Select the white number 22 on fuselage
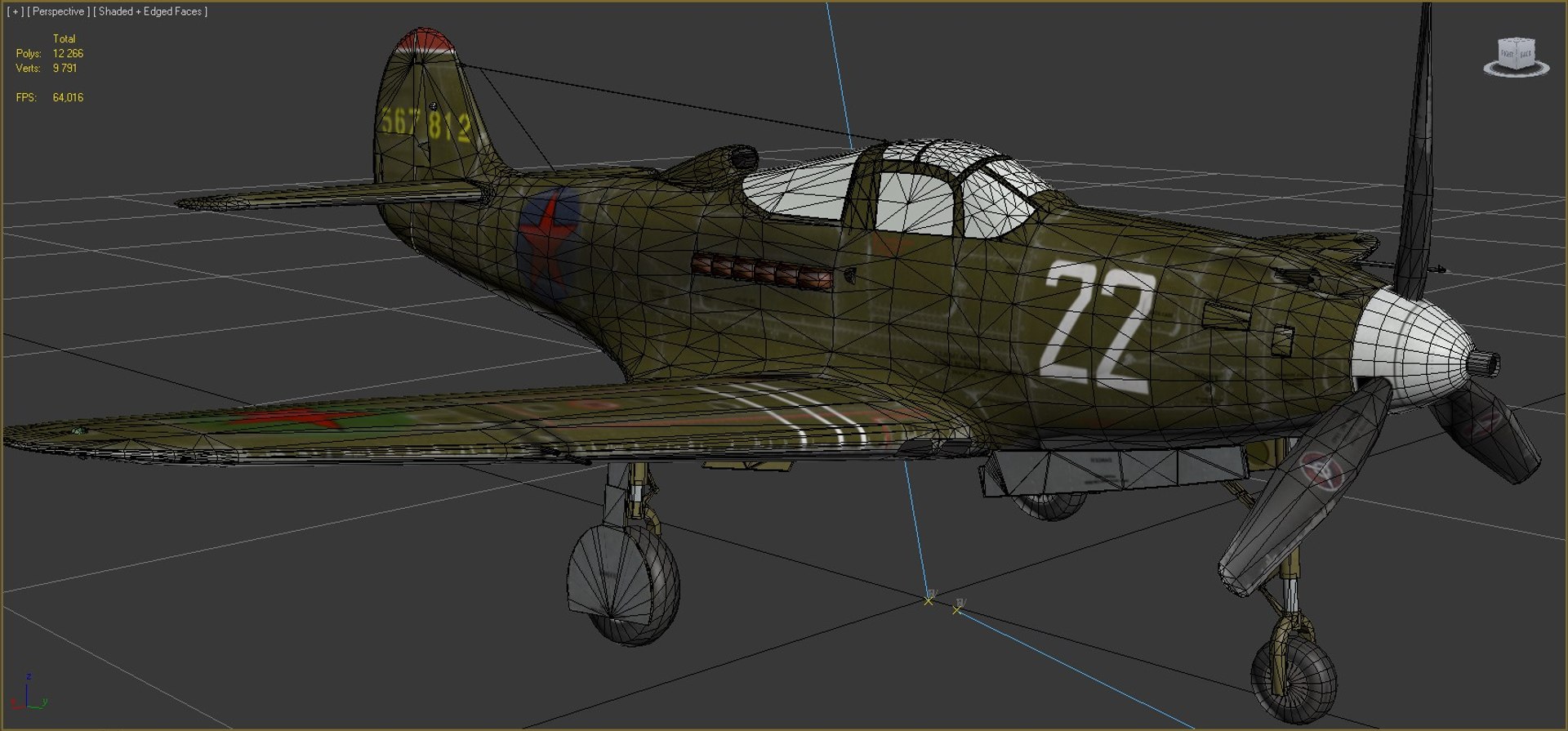The image size is (1568, 731). 1099,325
